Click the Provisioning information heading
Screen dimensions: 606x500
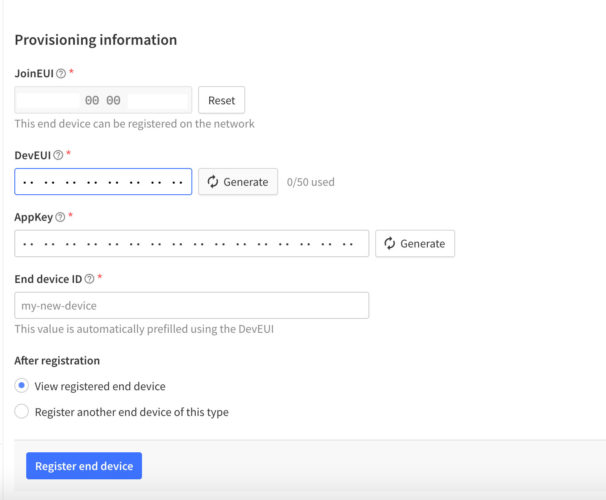pos(95,40)
